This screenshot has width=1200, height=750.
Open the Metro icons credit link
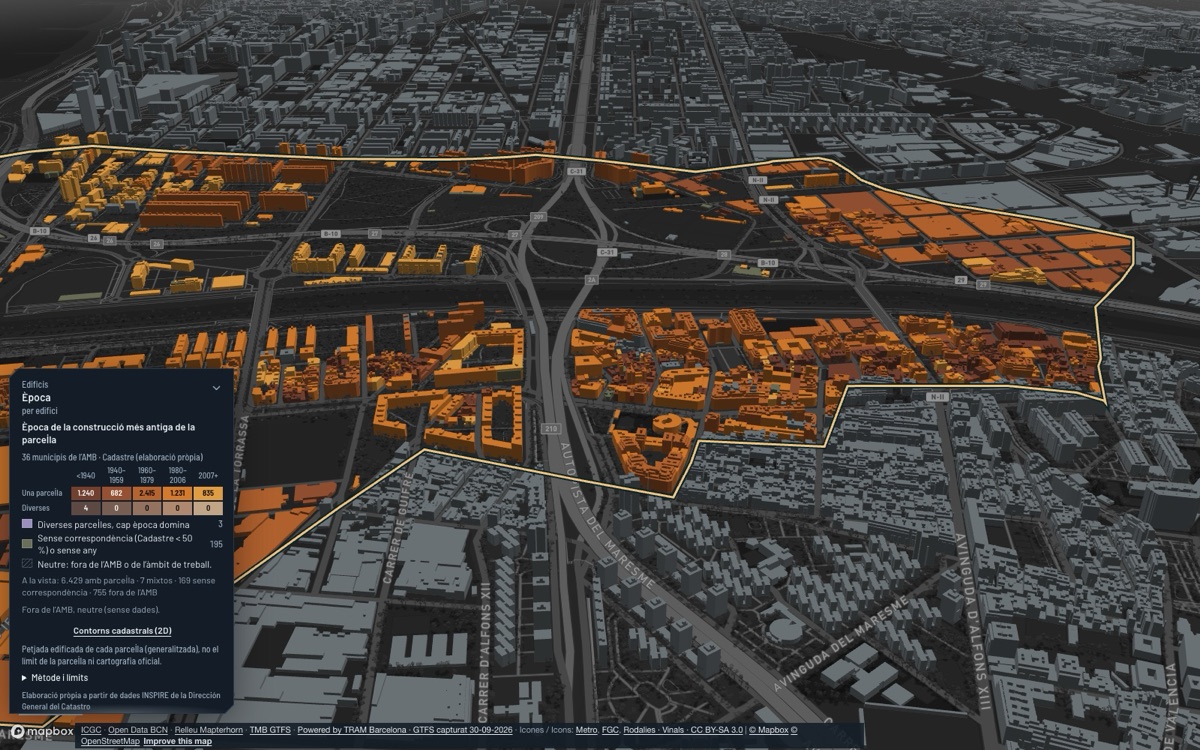(586, 730)
